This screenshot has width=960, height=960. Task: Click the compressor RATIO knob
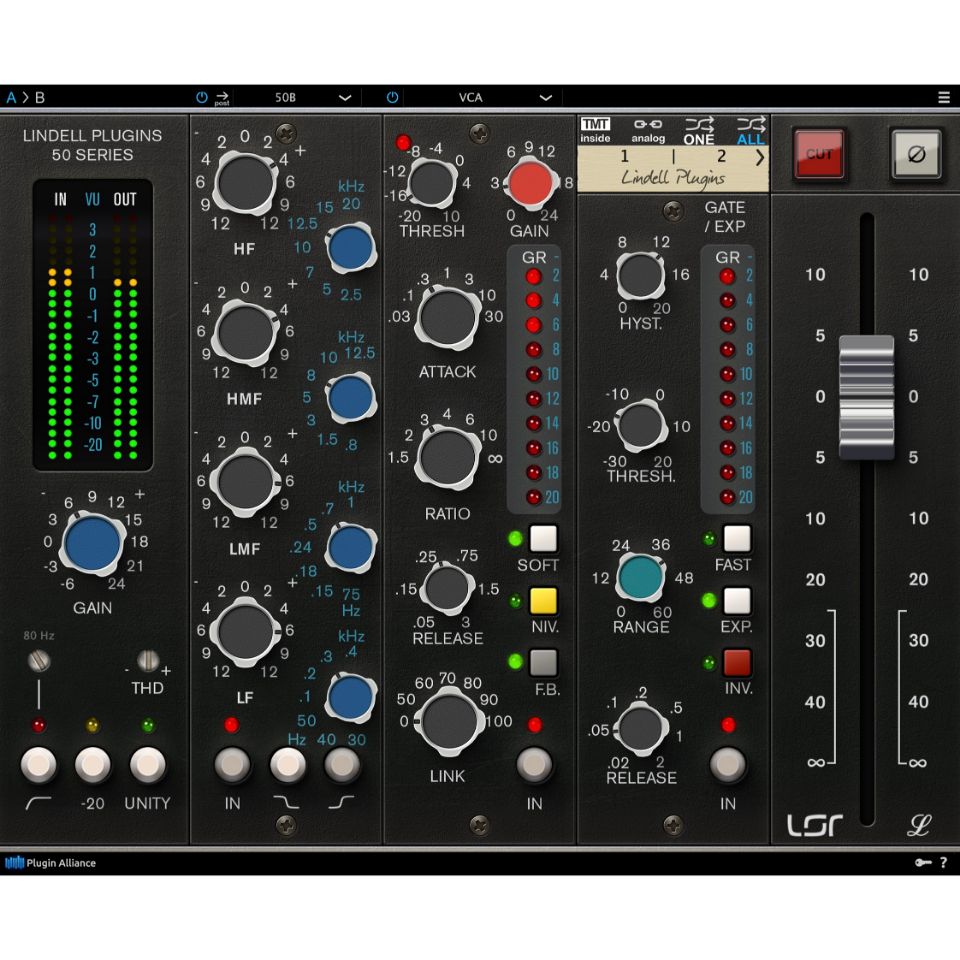448,457
